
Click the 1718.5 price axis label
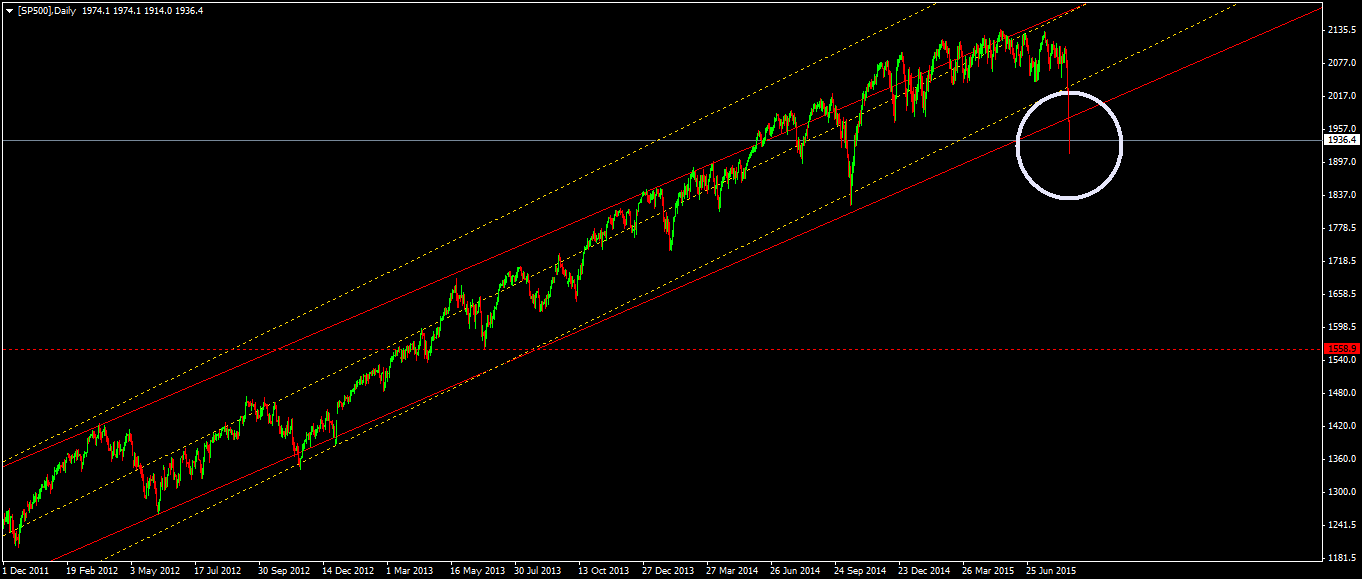click(1341, 261)
